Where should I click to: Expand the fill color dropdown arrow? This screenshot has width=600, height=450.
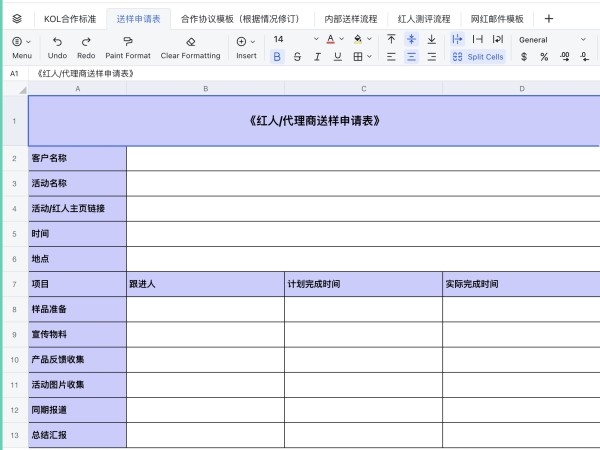[369, 39]
